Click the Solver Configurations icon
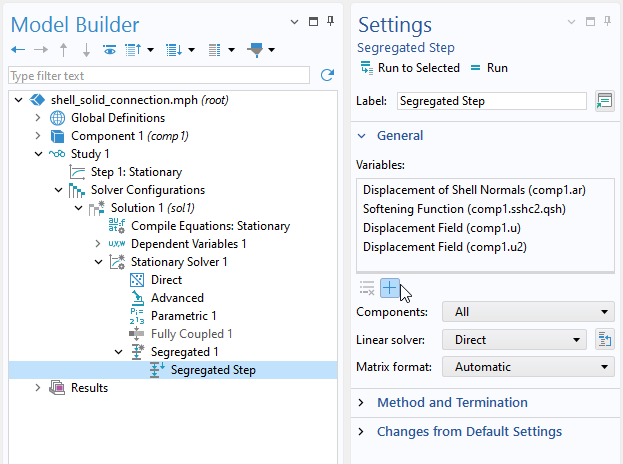This screenshot has height=464, width=623. 77,190
